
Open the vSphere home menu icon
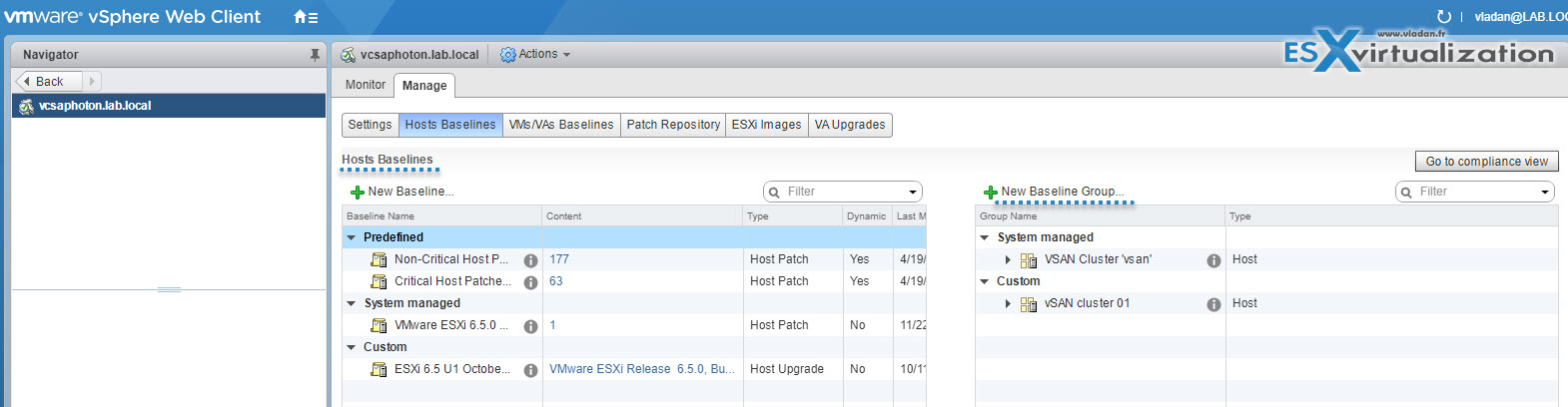click(306, 17)
